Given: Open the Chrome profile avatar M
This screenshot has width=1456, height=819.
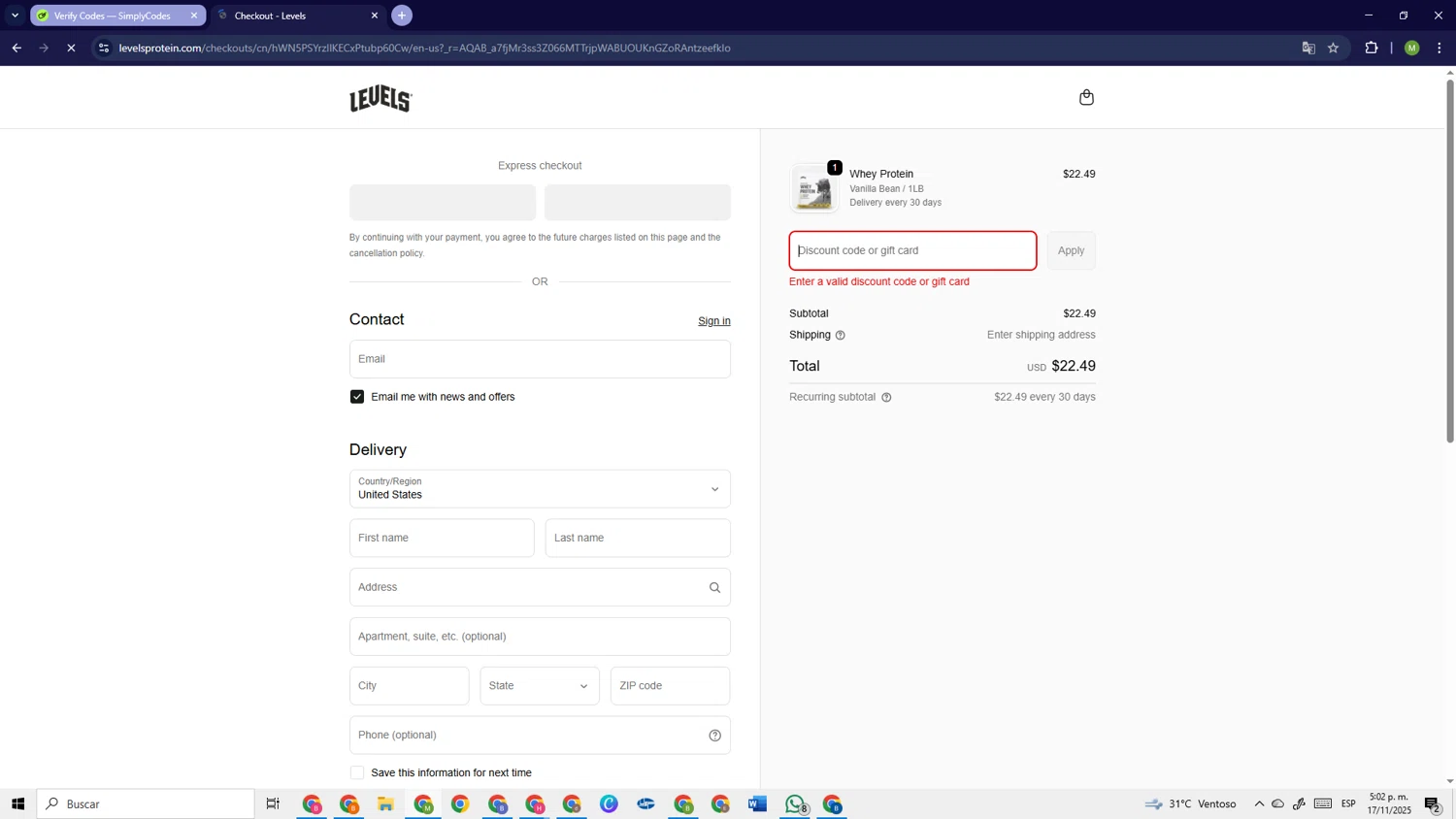Looking at the screenshot, I should point(1412,48).
